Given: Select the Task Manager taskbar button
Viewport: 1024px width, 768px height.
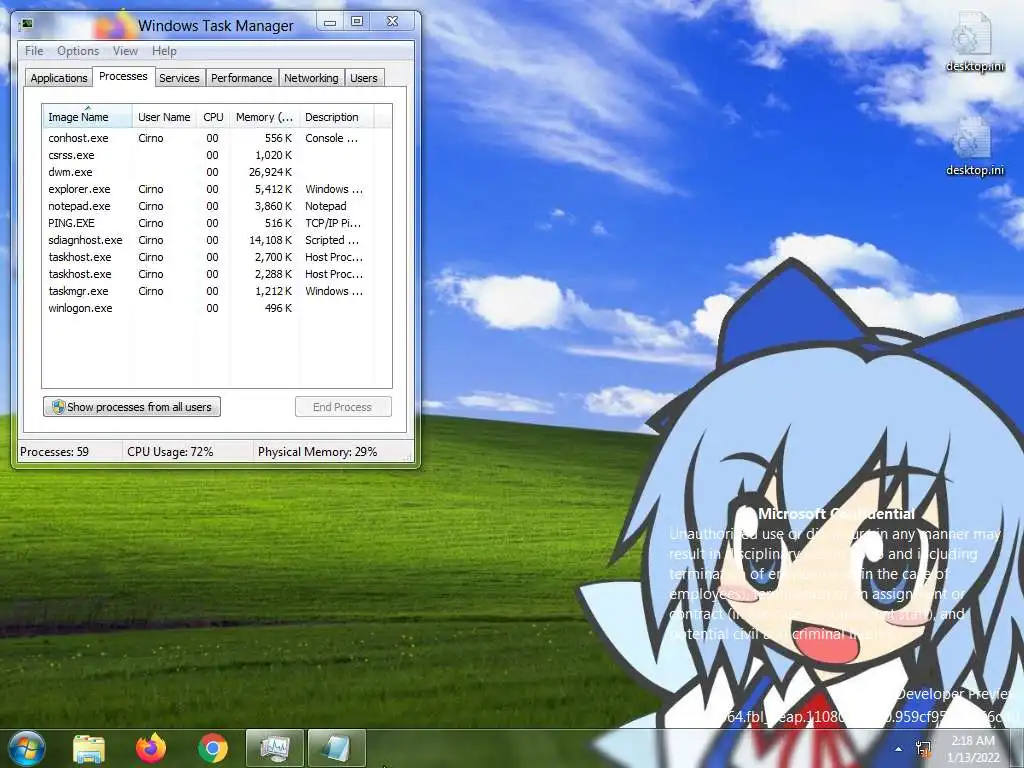Looking at the screenshot, I should (274, 748).
